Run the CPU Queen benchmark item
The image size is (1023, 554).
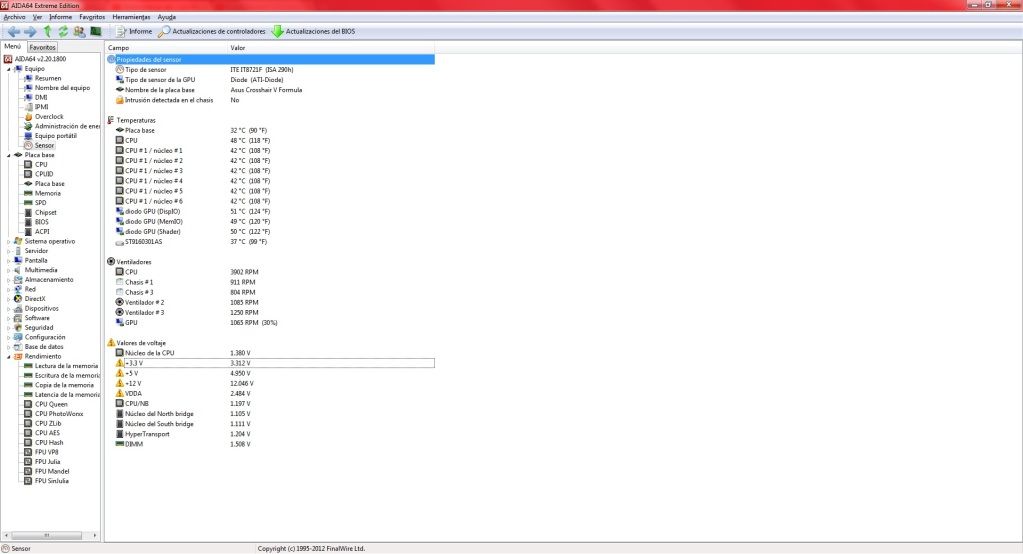pos(51,405)
